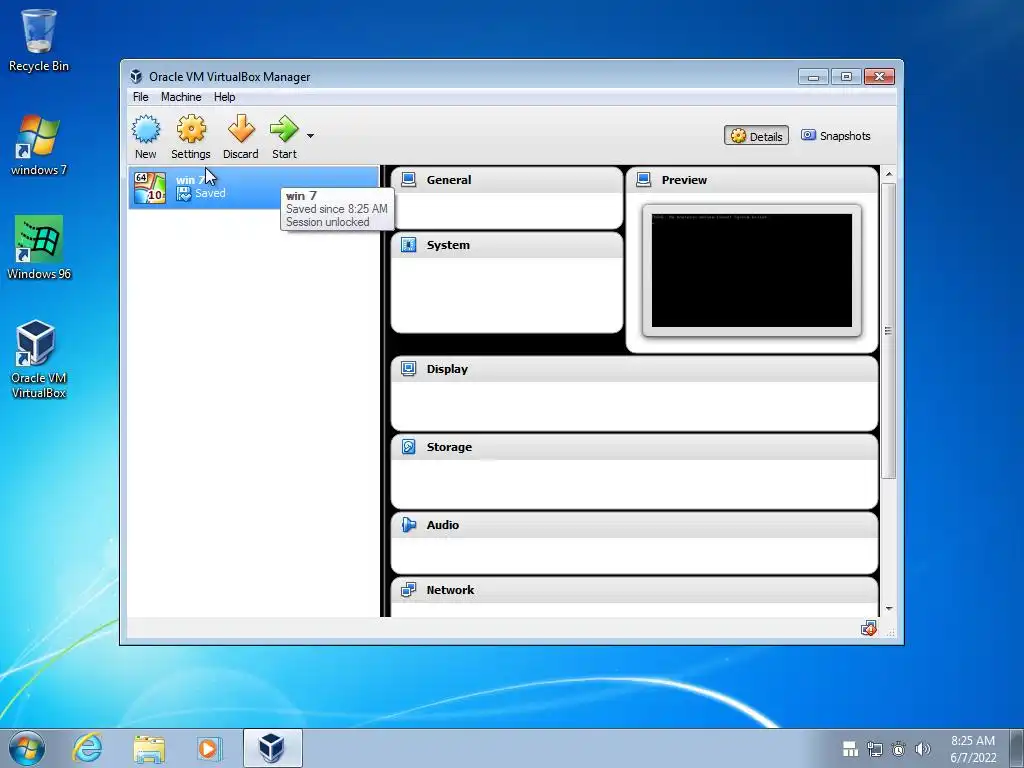Click the VM preview thumbnail screen
This screenshot has width=1024, height=768.
tap(752, 270)
